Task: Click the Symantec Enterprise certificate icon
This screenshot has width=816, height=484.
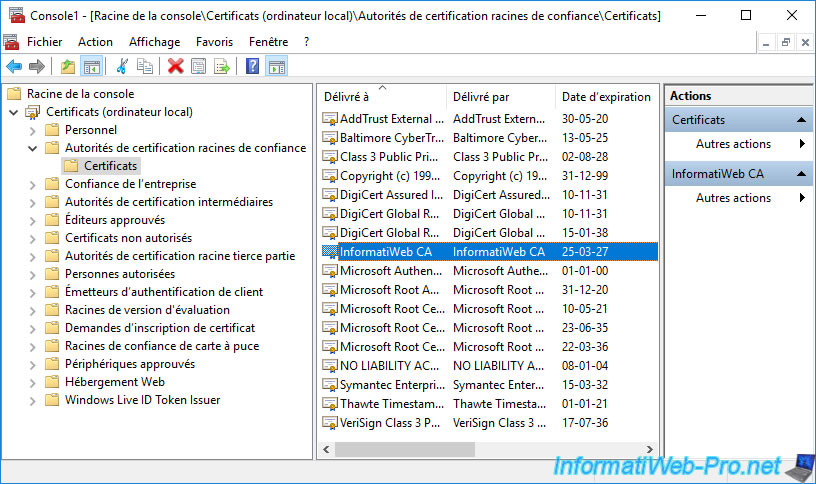Action: click(x=329, y=385)
